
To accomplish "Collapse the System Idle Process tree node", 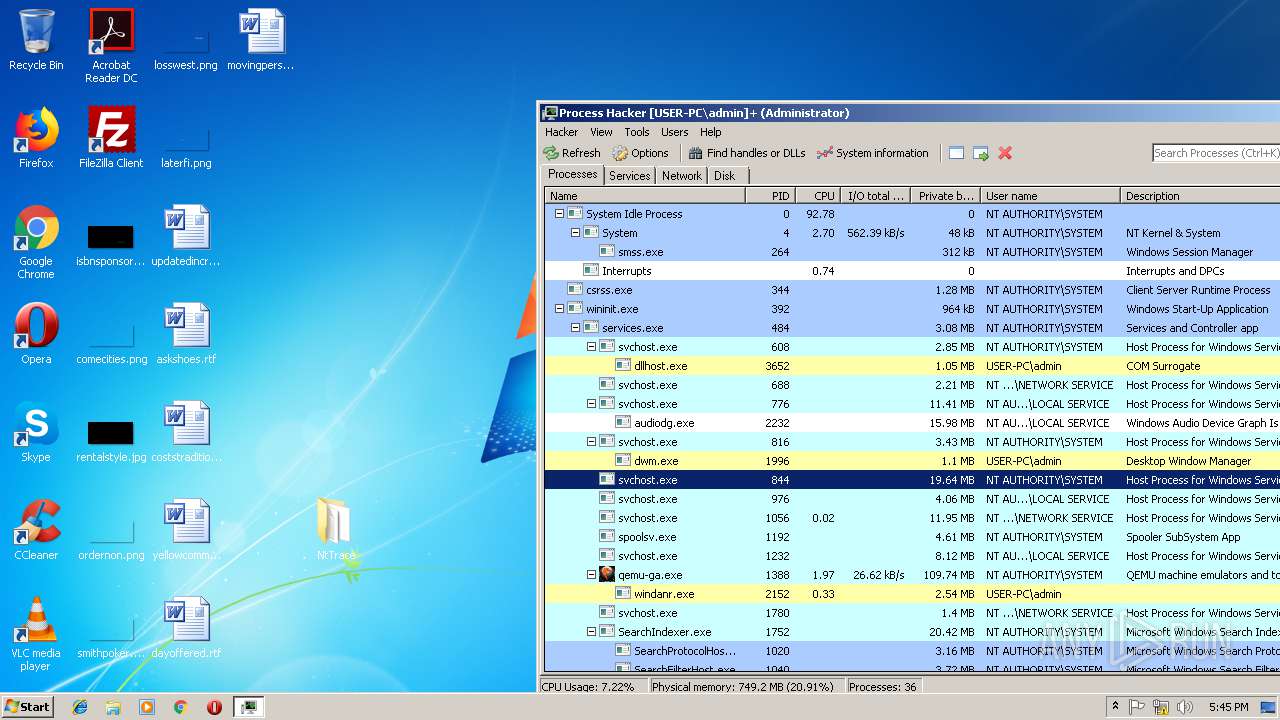I will pos(560,214).
